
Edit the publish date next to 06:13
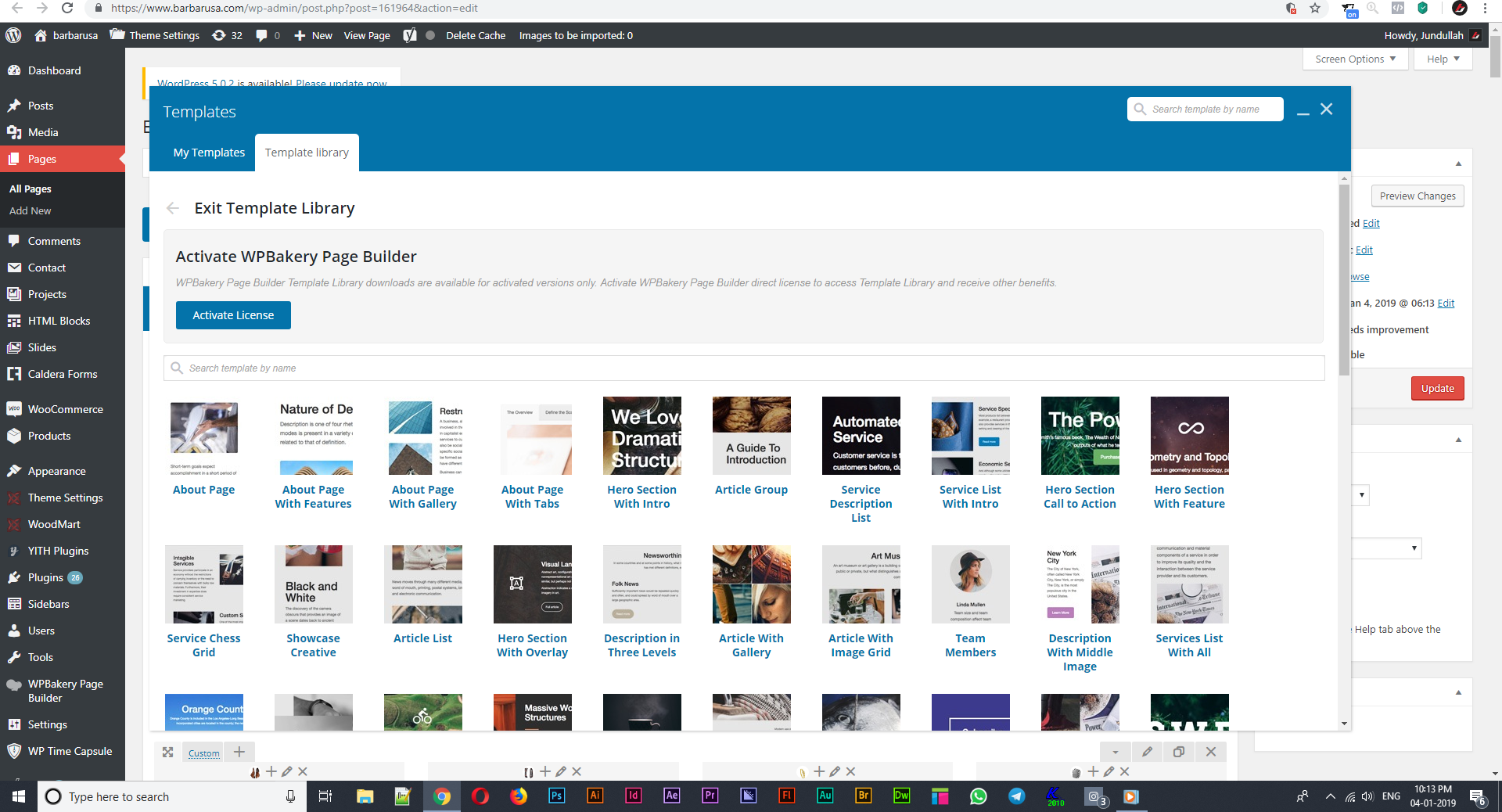[1446, 304]
